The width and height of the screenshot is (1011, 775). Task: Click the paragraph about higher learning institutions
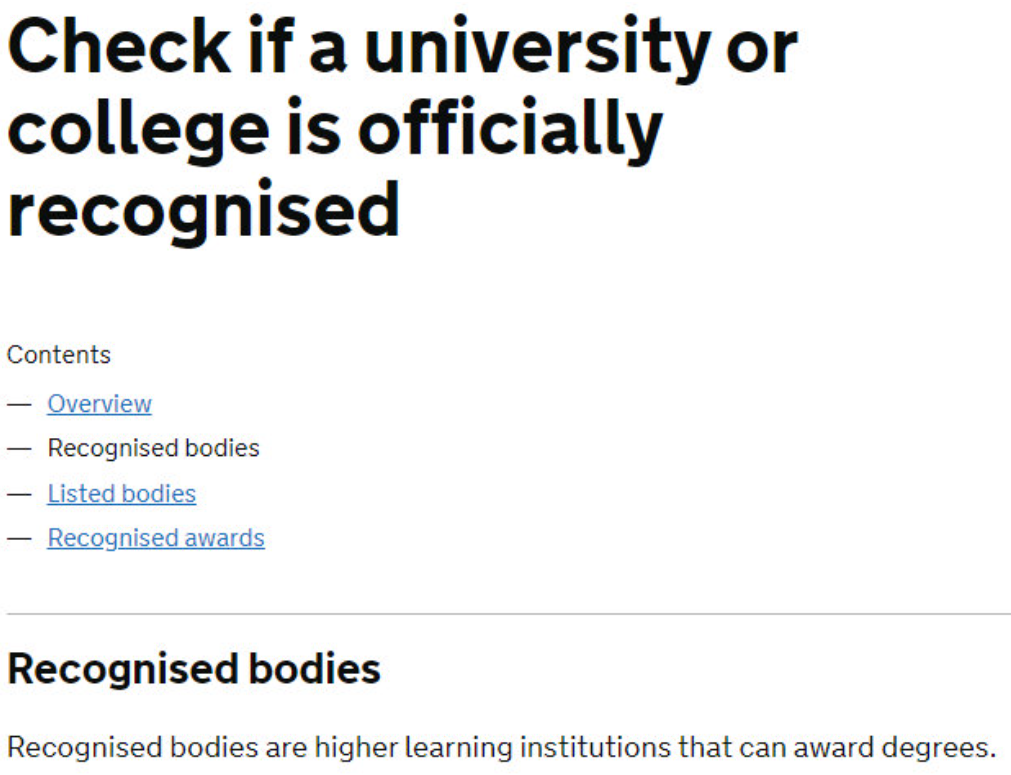pos(501,747)
